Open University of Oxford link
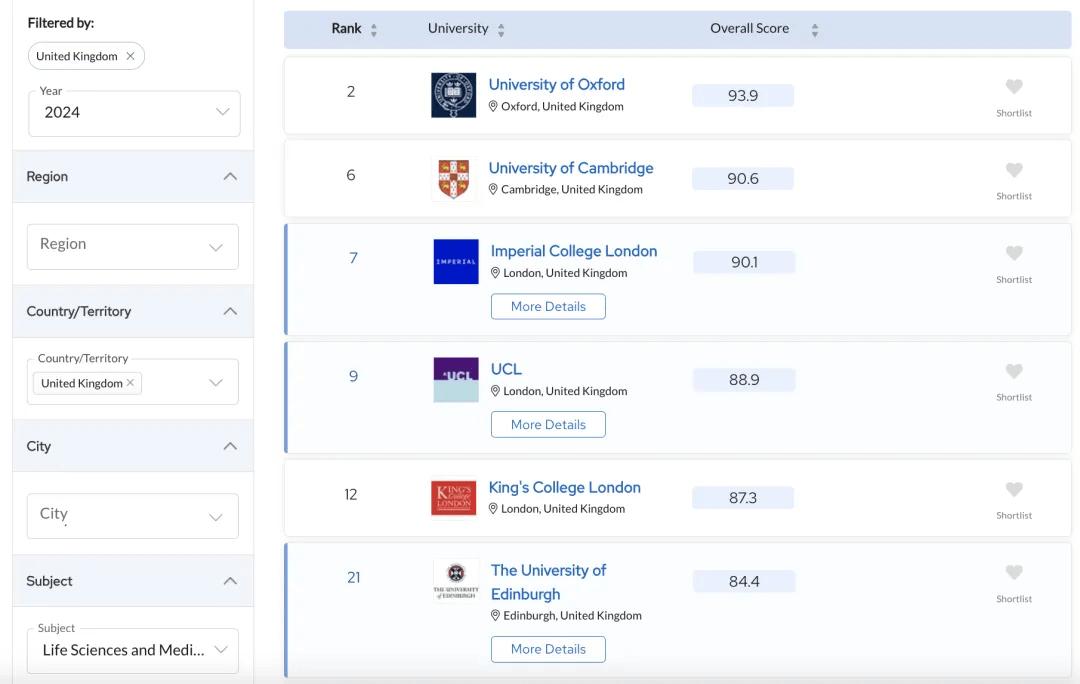Screen dimensions: 1080x684 click(x=557, y=85)
